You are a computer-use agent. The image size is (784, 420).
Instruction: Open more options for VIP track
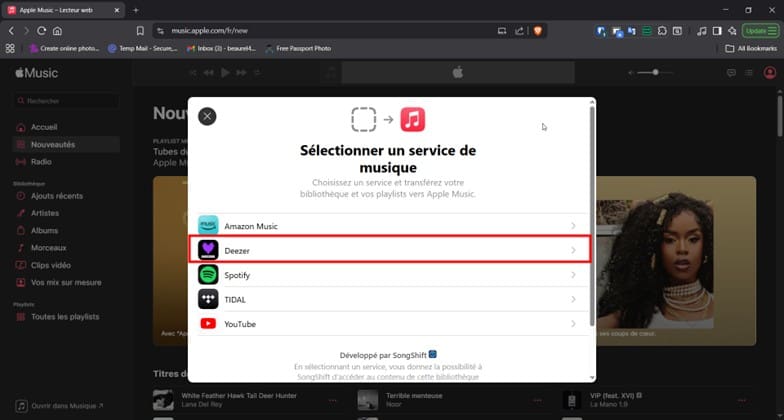point(742,400)
